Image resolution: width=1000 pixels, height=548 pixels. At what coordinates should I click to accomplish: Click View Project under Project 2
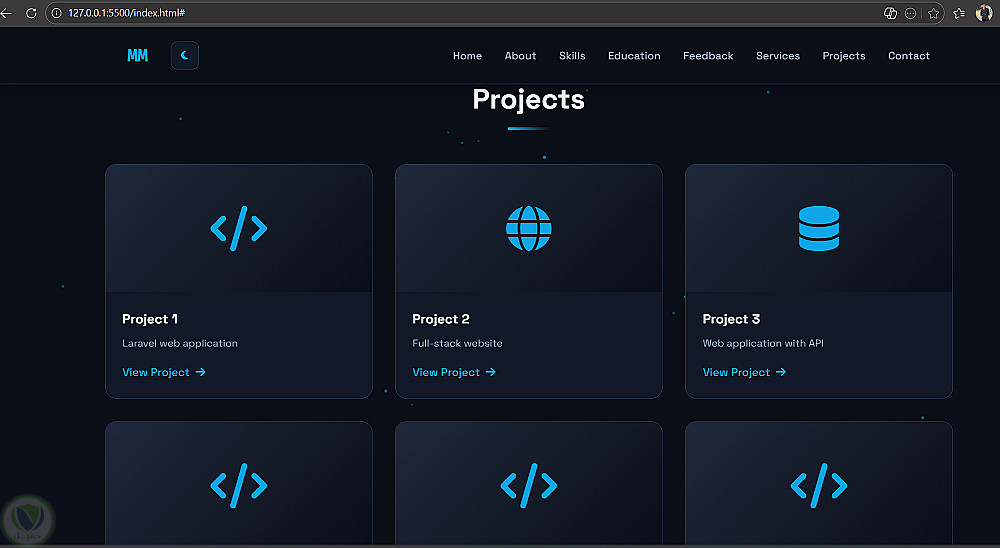tap(454, 372)
